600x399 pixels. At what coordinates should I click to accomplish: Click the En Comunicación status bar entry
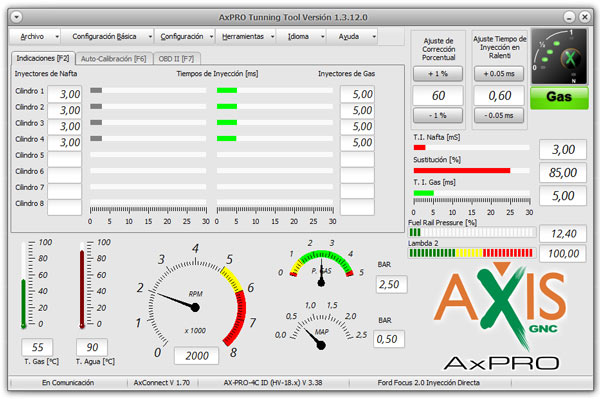[x=68, y=383]
